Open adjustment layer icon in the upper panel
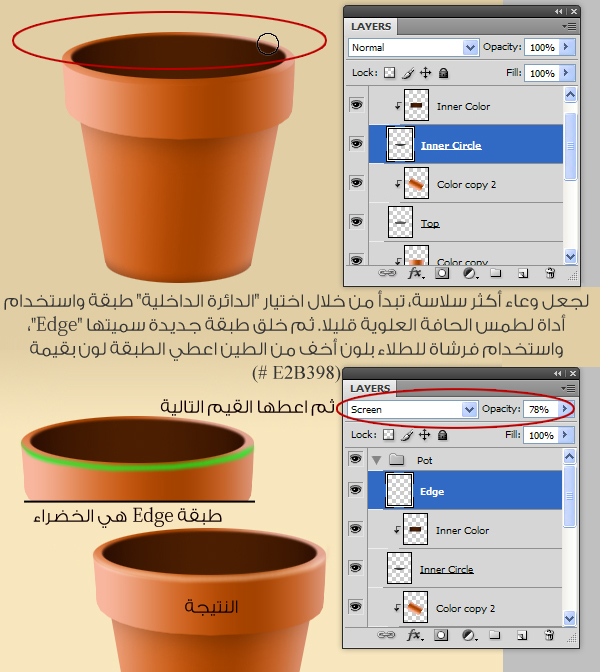Viewport: 600px width, 672px height. (x=469, y=272)
